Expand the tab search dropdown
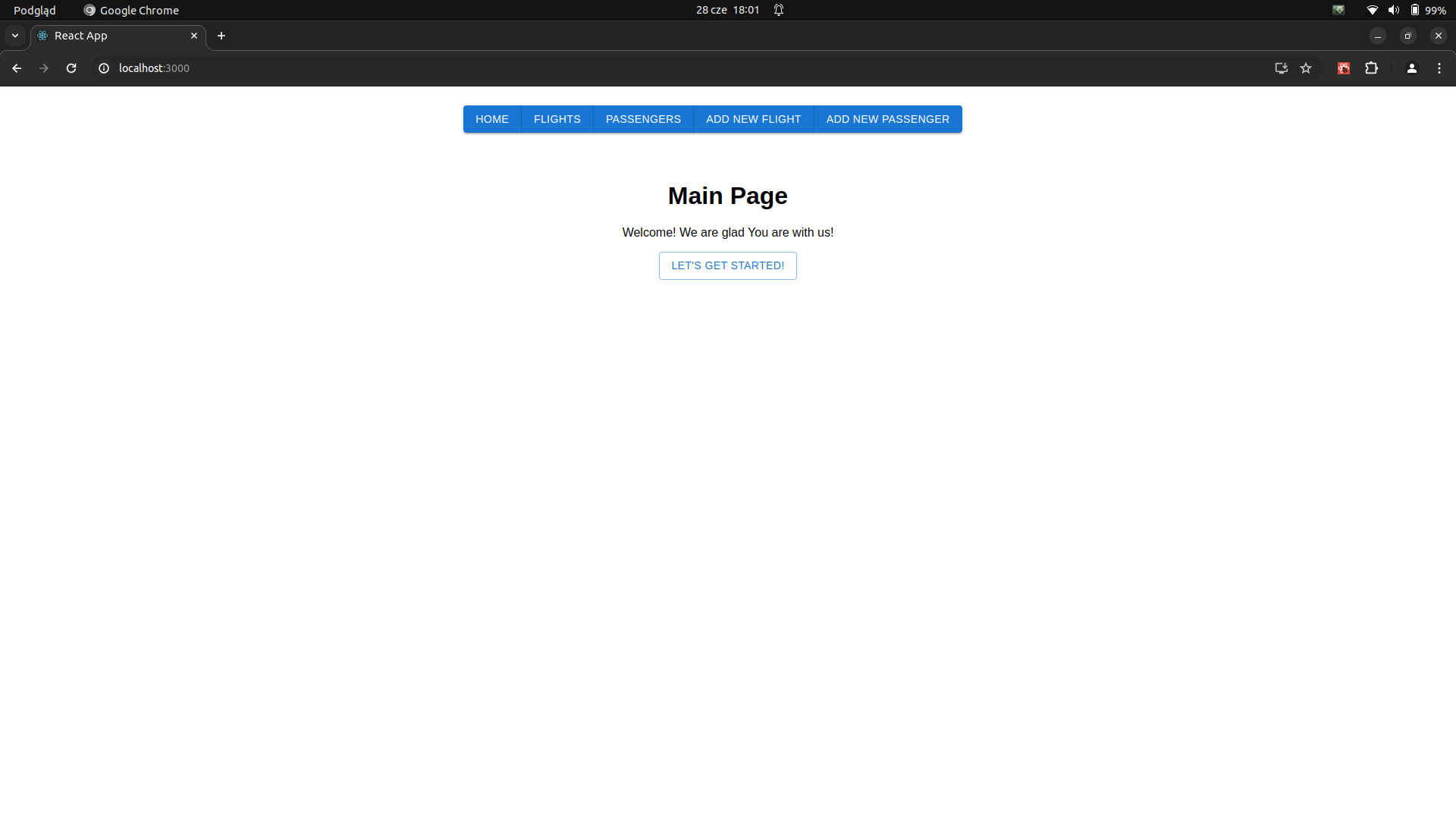This screenshot has width=1456, height=819. point(15,36)
